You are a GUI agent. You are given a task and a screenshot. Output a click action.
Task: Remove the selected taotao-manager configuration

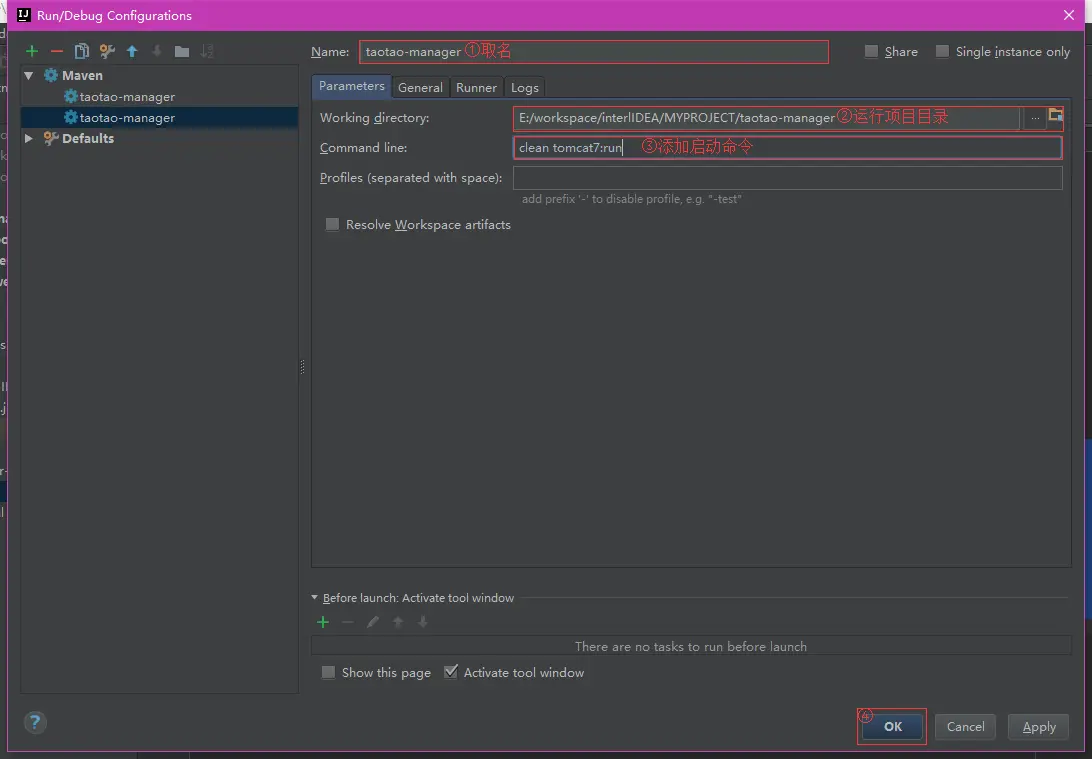coord(56,50)
